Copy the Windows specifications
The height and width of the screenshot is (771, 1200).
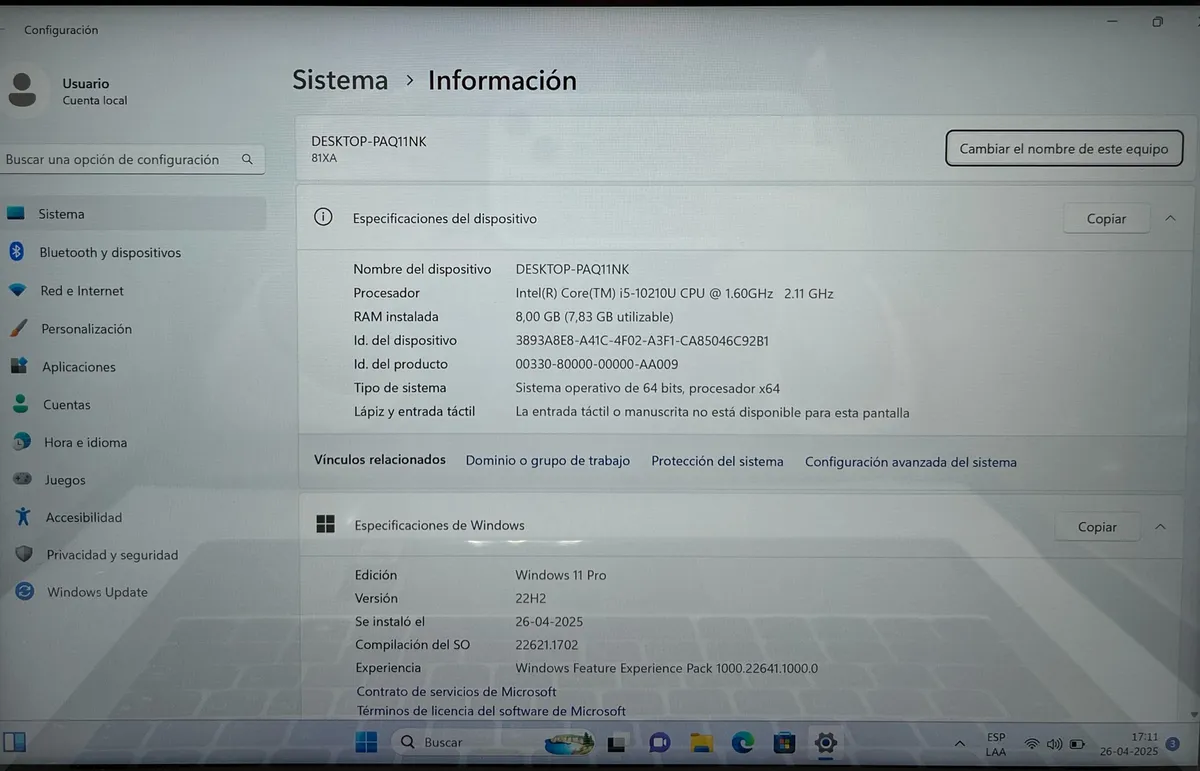click(1097, 527)
